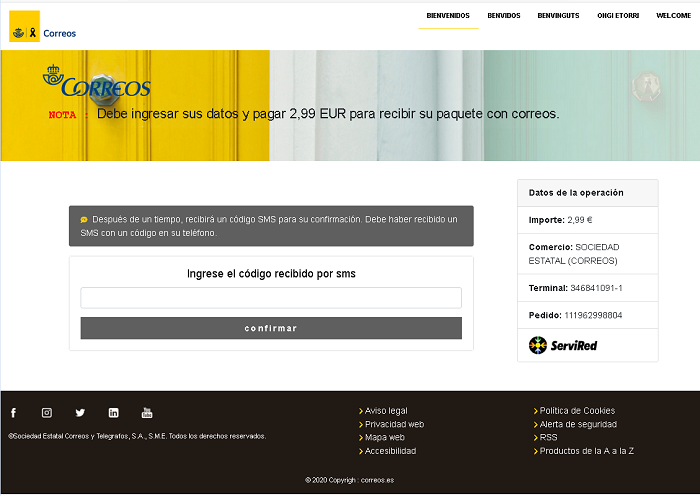Visit the Accesibilidad footer link
The image size is (700, 496).
[x=390, y=451]
